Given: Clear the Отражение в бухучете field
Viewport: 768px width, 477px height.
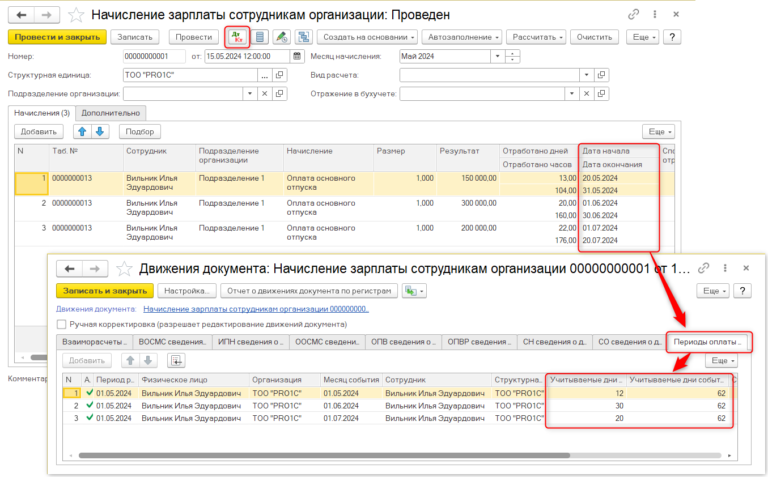Looking at the screenshot, I should coord(586,94).
